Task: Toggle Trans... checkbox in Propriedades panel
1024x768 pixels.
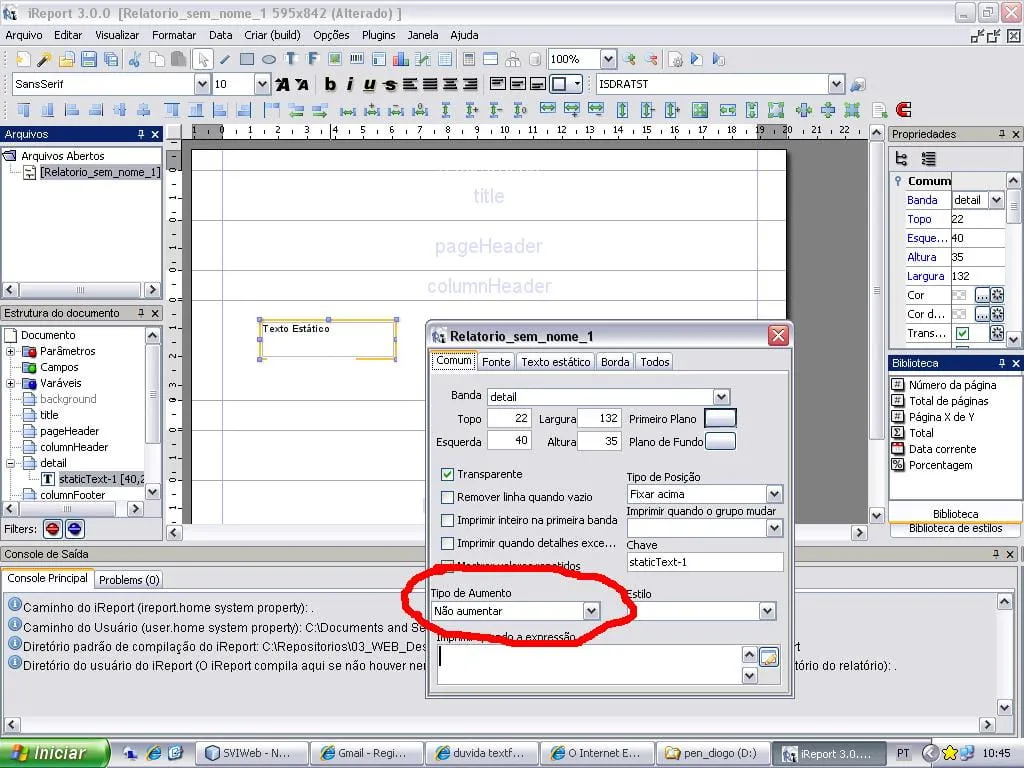Action: coord(963,334)
